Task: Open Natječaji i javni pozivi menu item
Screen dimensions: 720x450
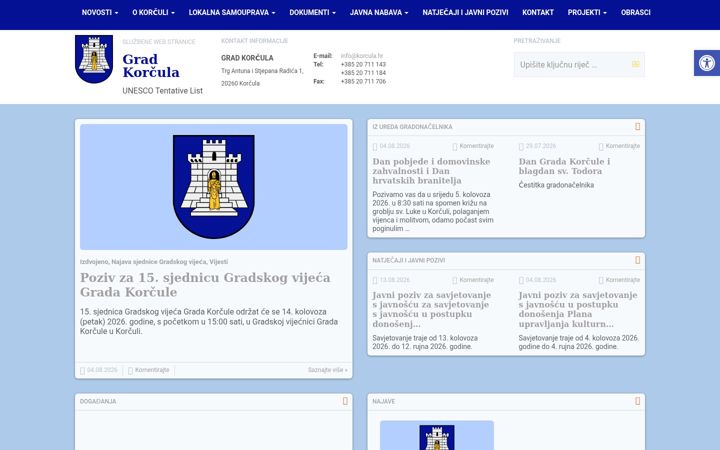Action: 465,12
